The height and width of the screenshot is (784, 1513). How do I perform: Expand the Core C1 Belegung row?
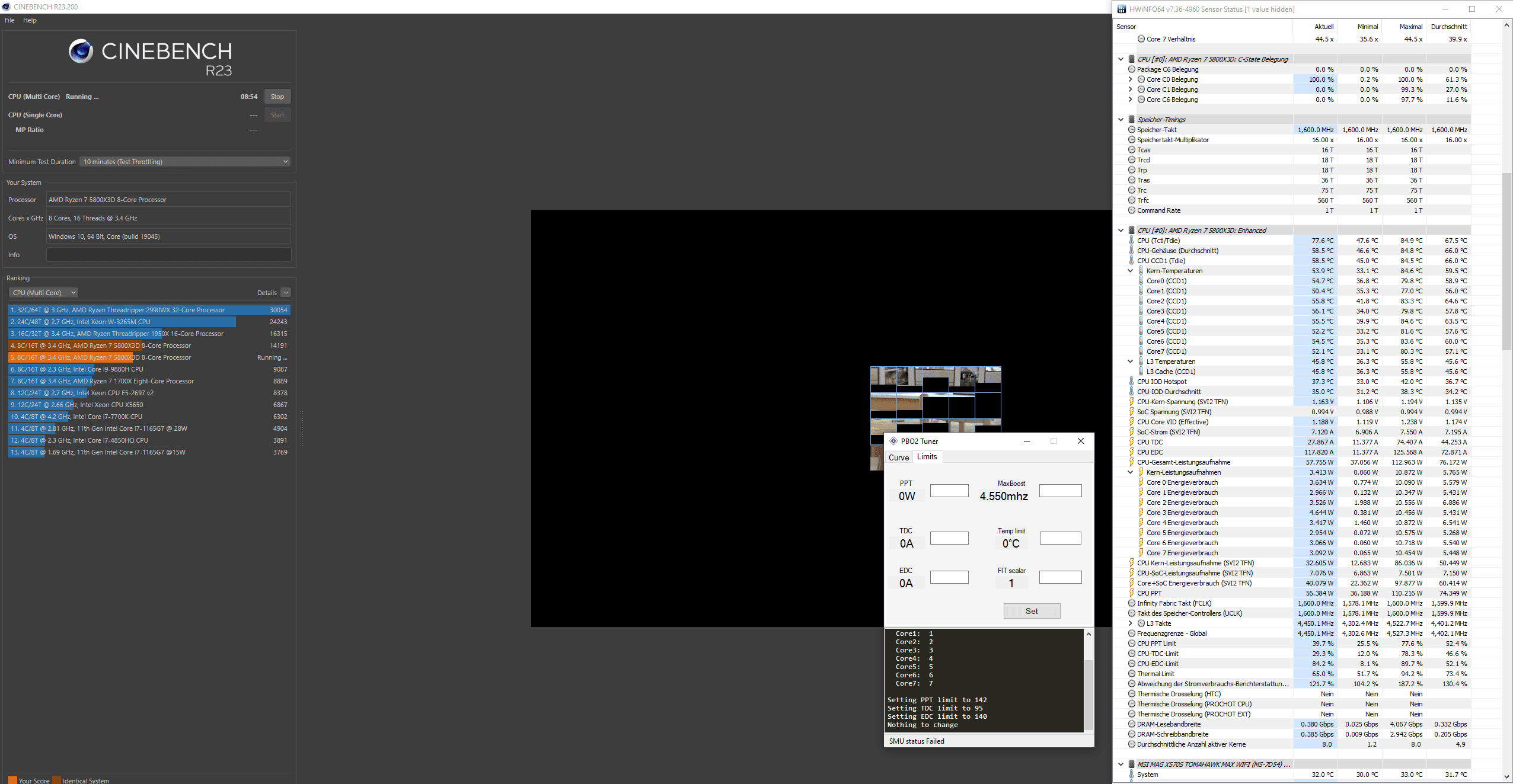(x=1130, y=89)
